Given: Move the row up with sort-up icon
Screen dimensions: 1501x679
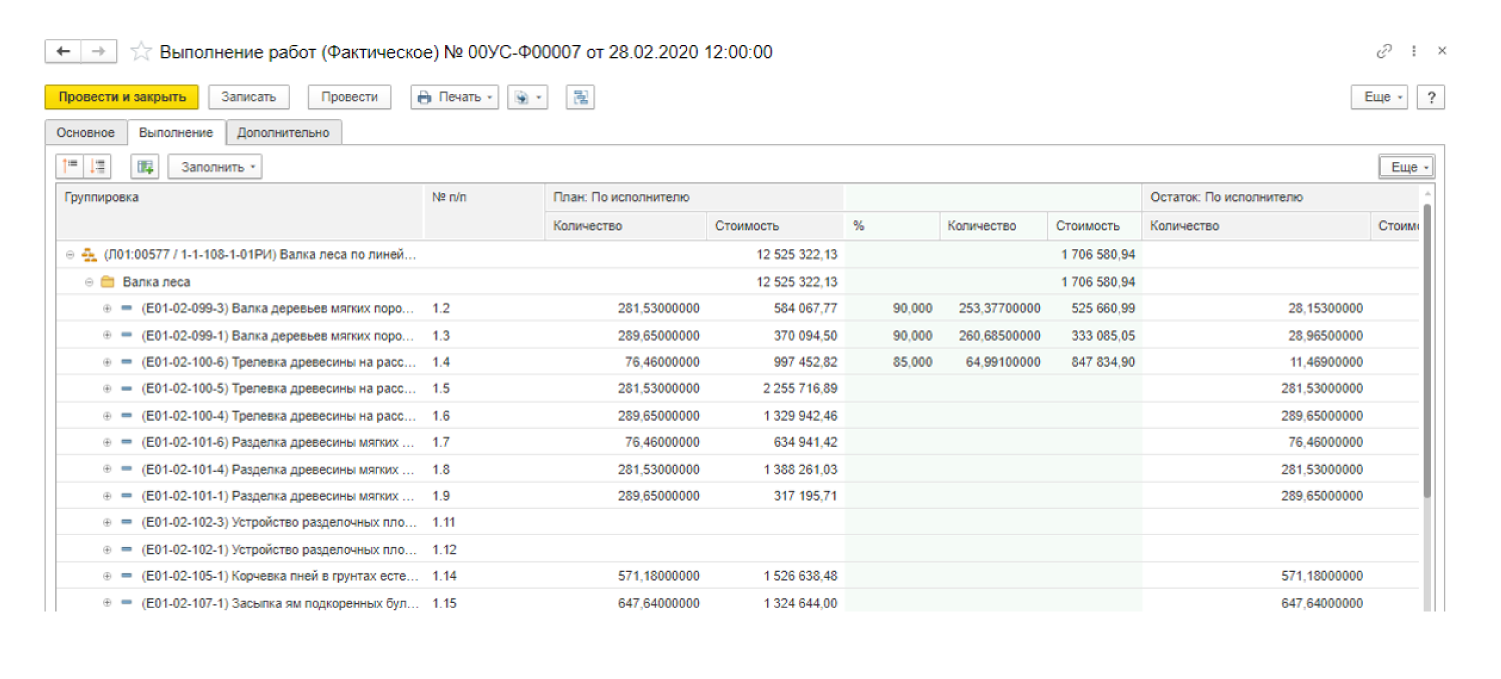Looking at the screenshot, I should pyautogui.click(x=70, y=167).
